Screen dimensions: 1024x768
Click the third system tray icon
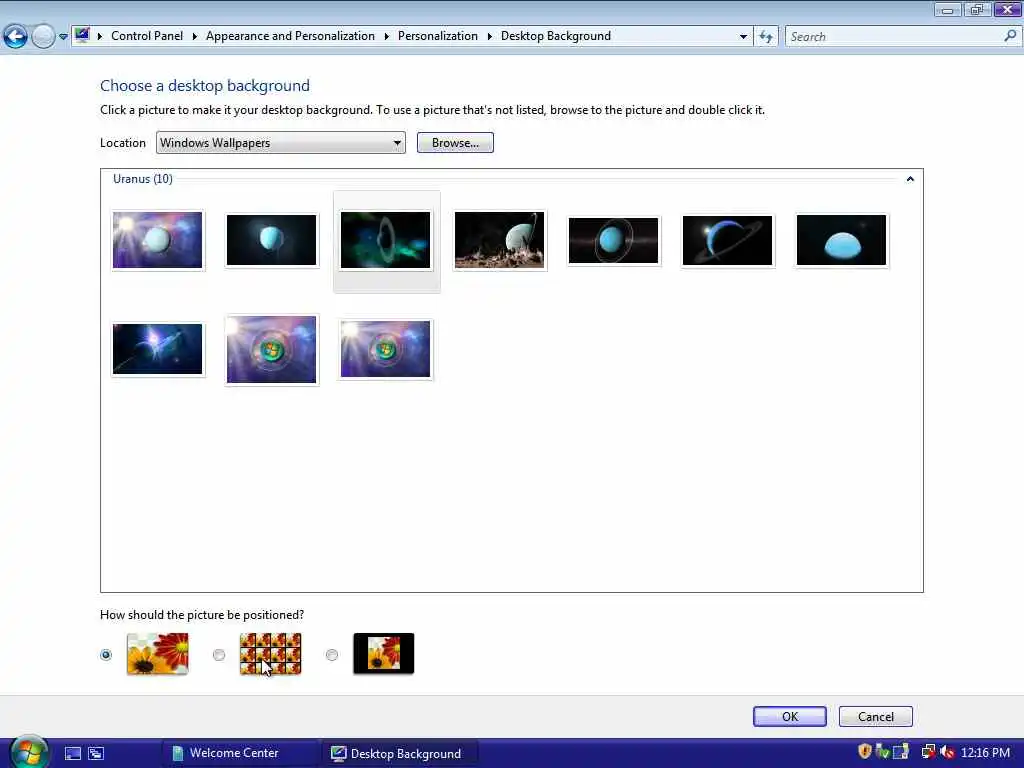(901, 752)
